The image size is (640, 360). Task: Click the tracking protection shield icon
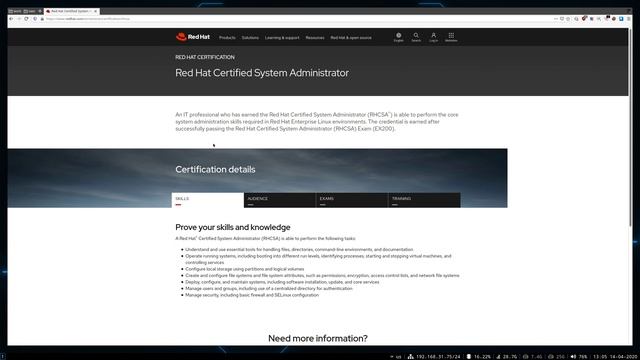35,19
